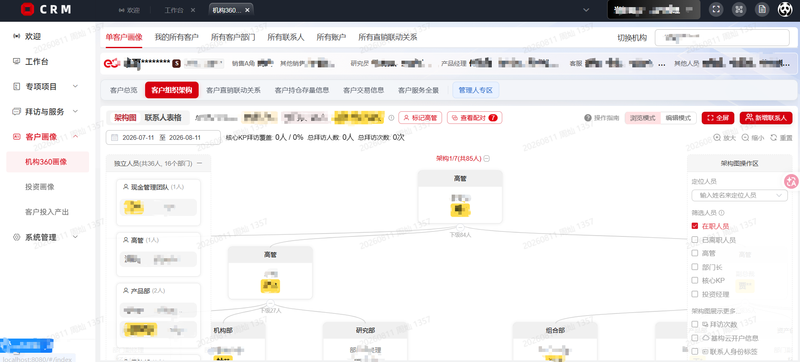Click the 缩小 zoom-out magnifier icon
The image size is (800, 362).
click(x=745, y=138)
